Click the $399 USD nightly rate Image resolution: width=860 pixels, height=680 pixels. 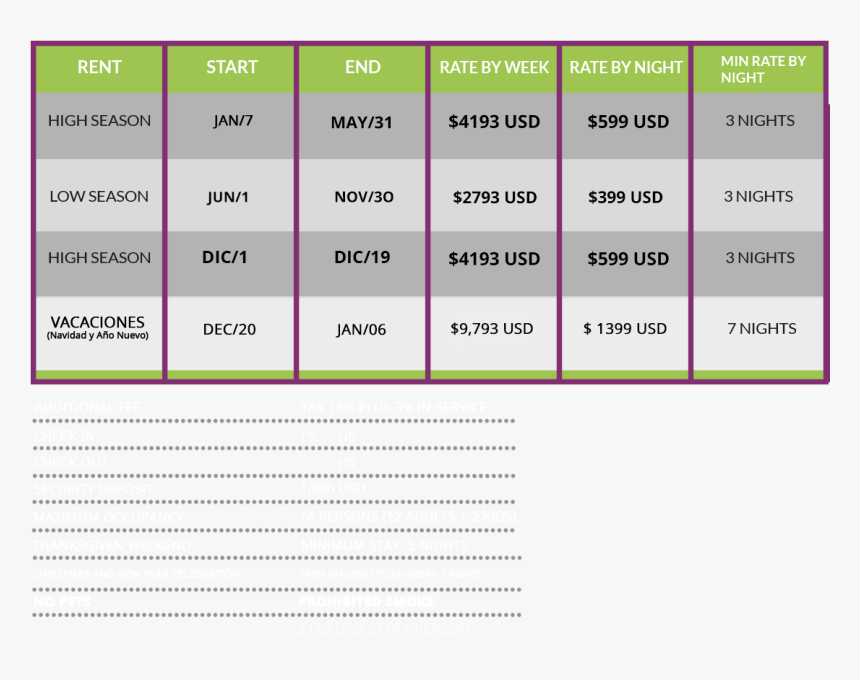pyautogui.click(x=625, y=197)
